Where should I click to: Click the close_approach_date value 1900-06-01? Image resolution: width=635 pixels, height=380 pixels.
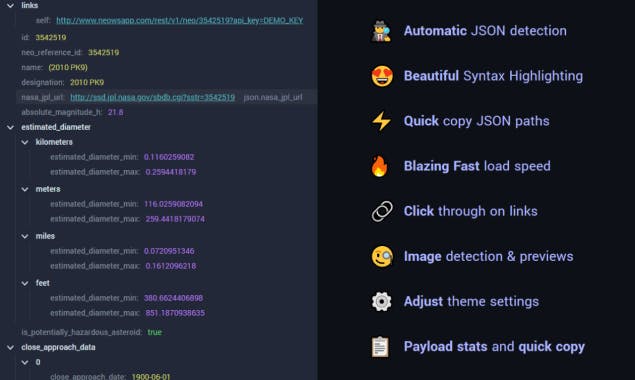[151, 376]
